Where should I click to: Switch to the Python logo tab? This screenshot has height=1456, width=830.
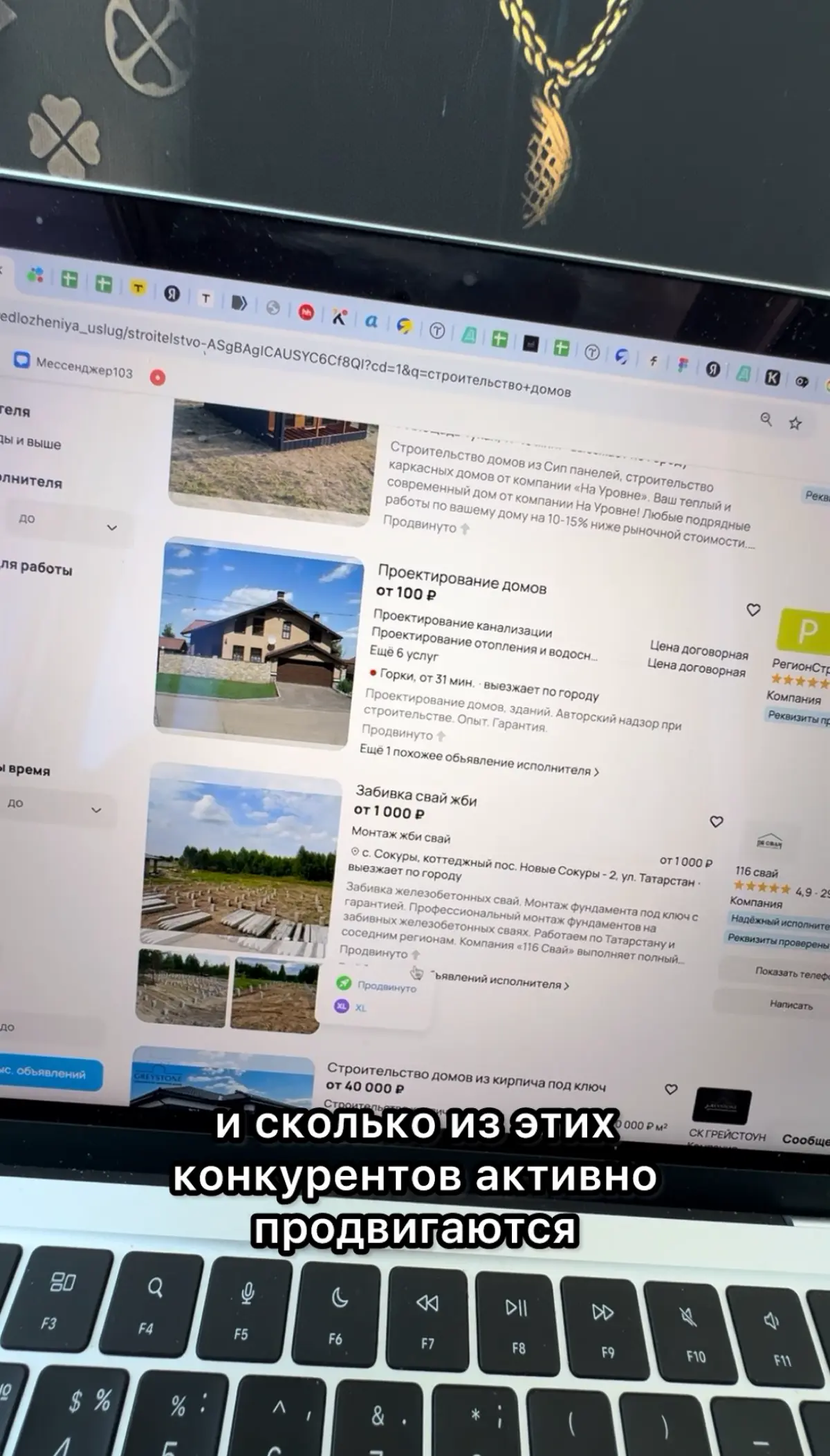click(x=405, y=326)
